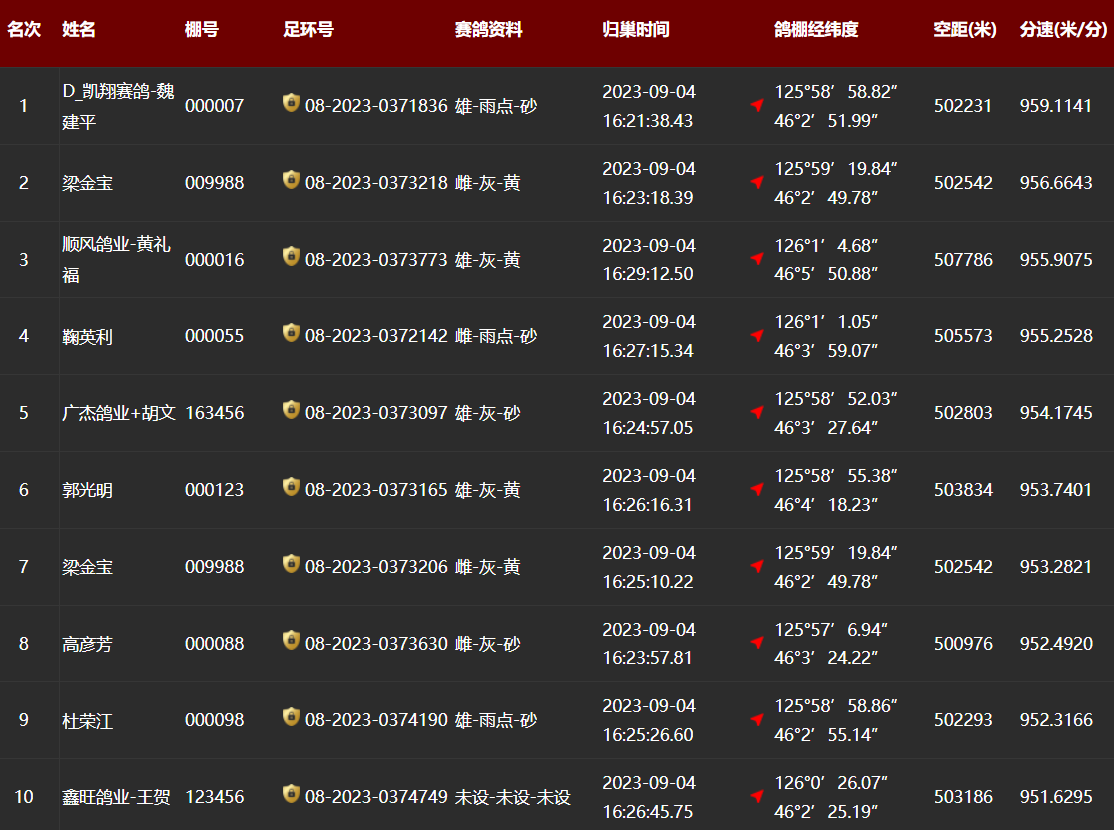This screenshot has height=830, width=1114.
Task: Click the 足环号 column header
Action: click(x=309, y=30)
